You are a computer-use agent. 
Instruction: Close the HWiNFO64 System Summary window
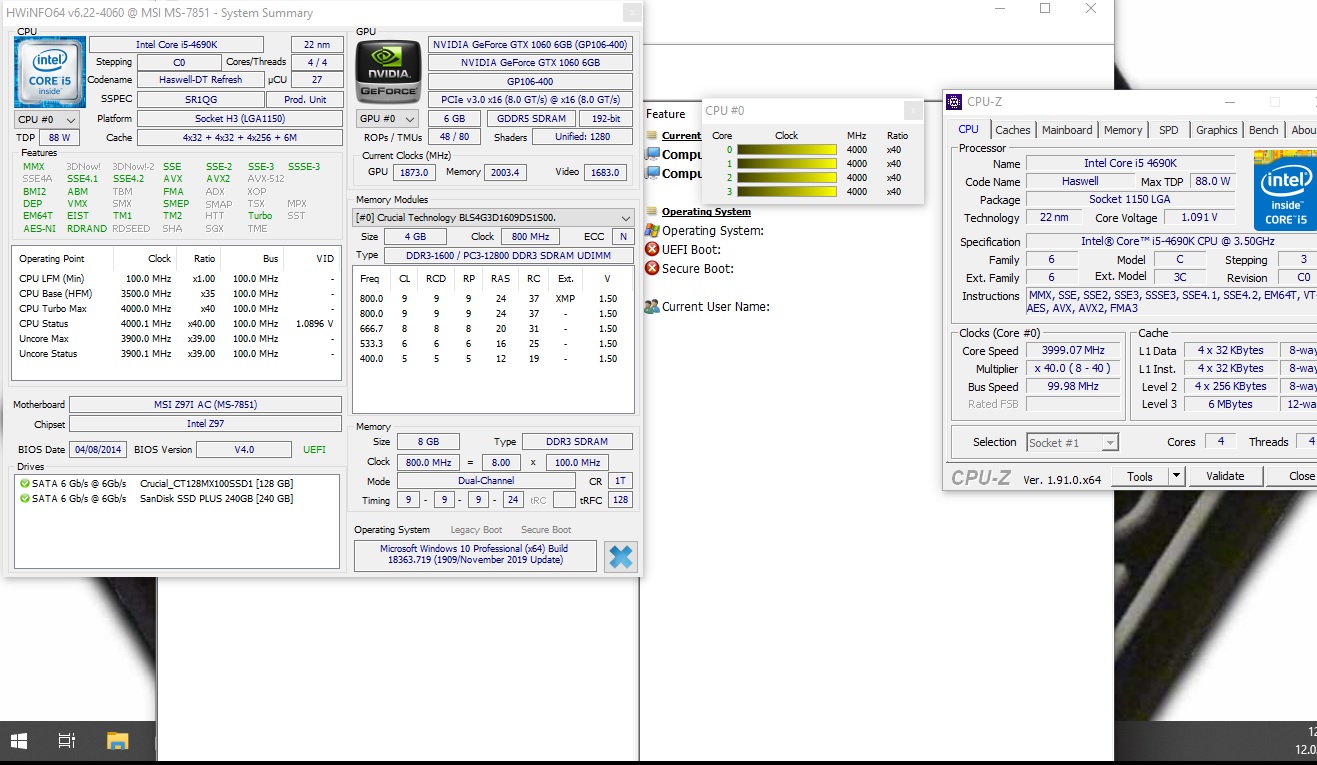coord(632,13)
